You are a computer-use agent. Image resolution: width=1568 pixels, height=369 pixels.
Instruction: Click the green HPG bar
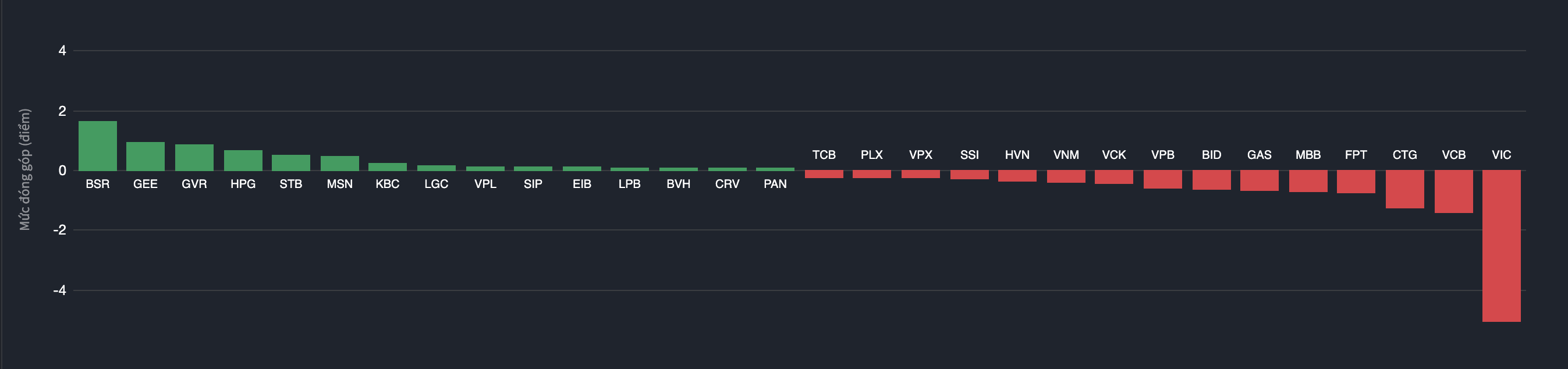(243, 160)
